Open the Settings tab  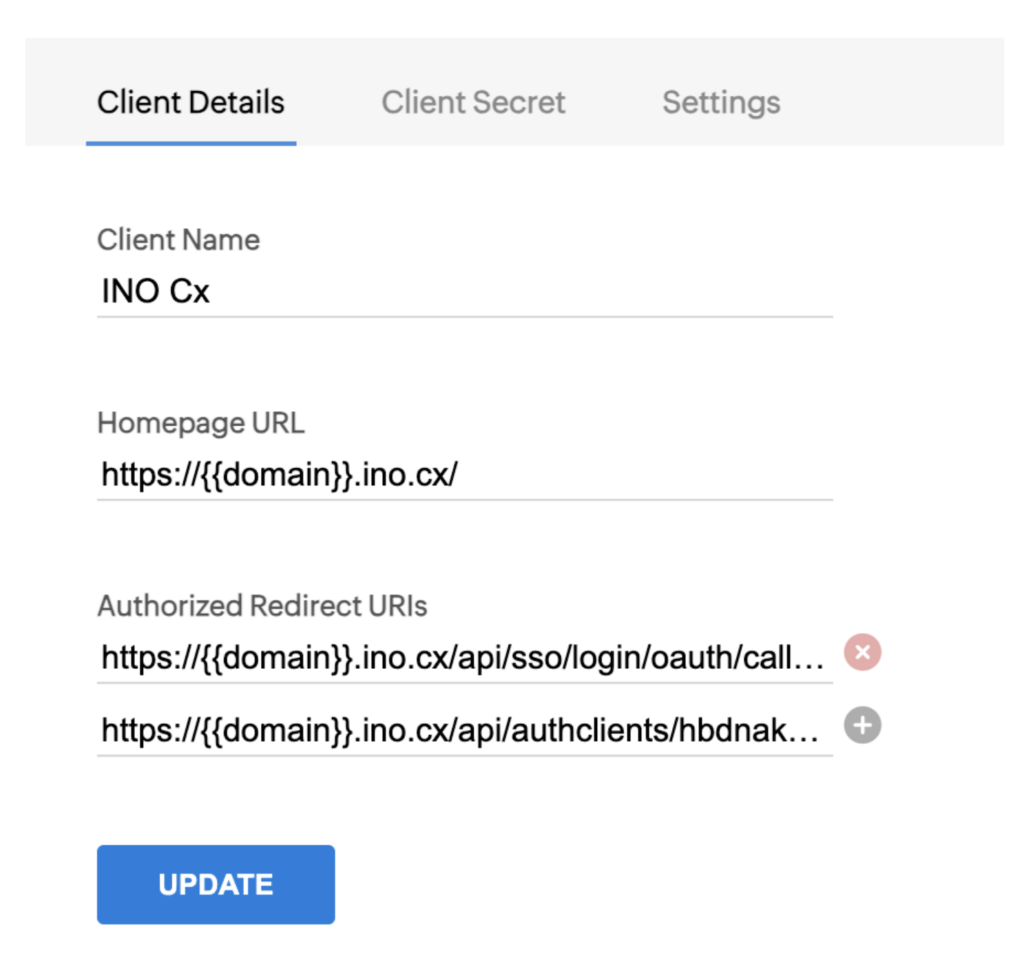[721, 102]
